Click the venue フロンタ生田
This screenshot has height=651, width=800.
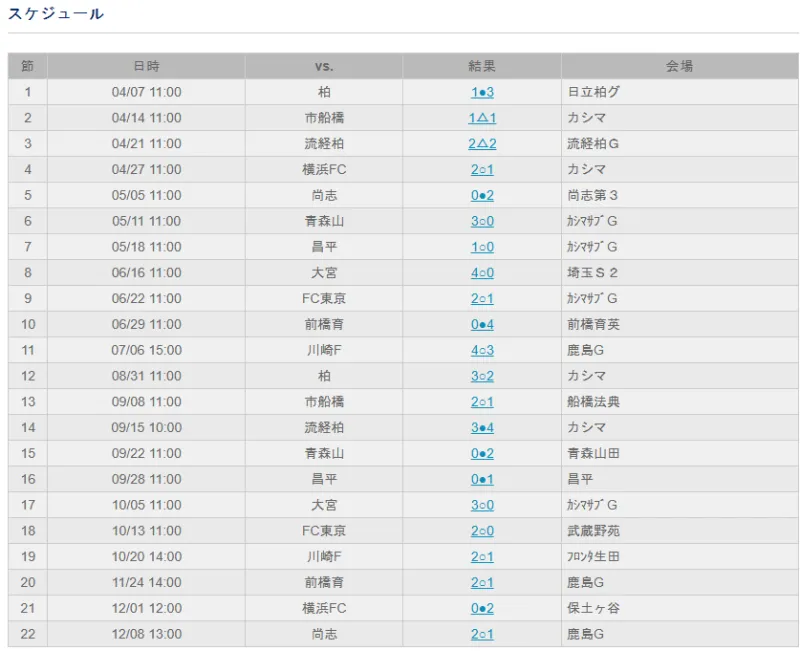[593, 557]
